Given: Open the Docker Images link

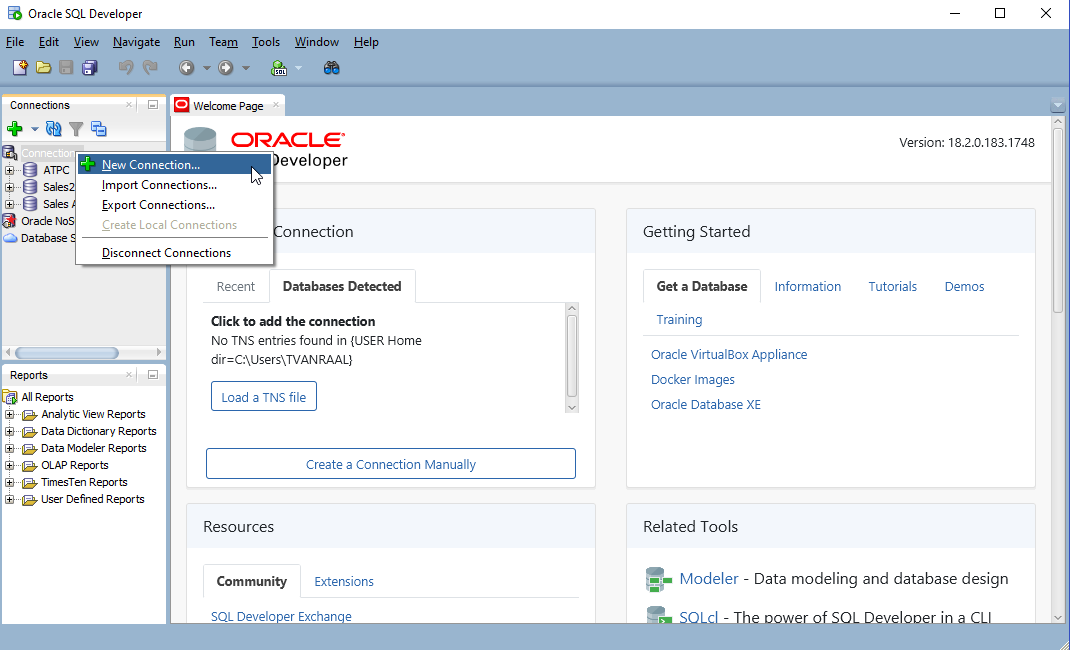Looking at the screenshot, I should (693, 379).
